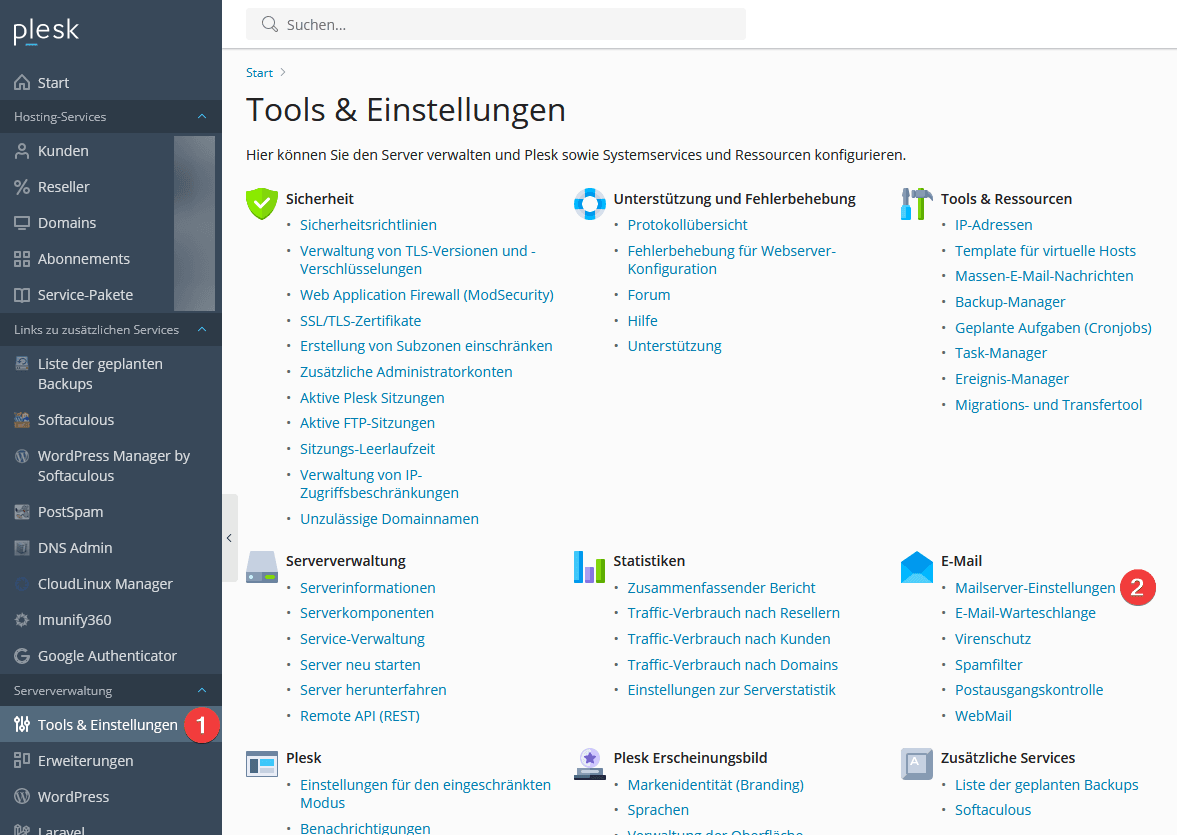Collapse the Serververwaltung sidebar group
Viewport: 1177px width, 835px height.
pyautogui.click(x=202, y=691)
